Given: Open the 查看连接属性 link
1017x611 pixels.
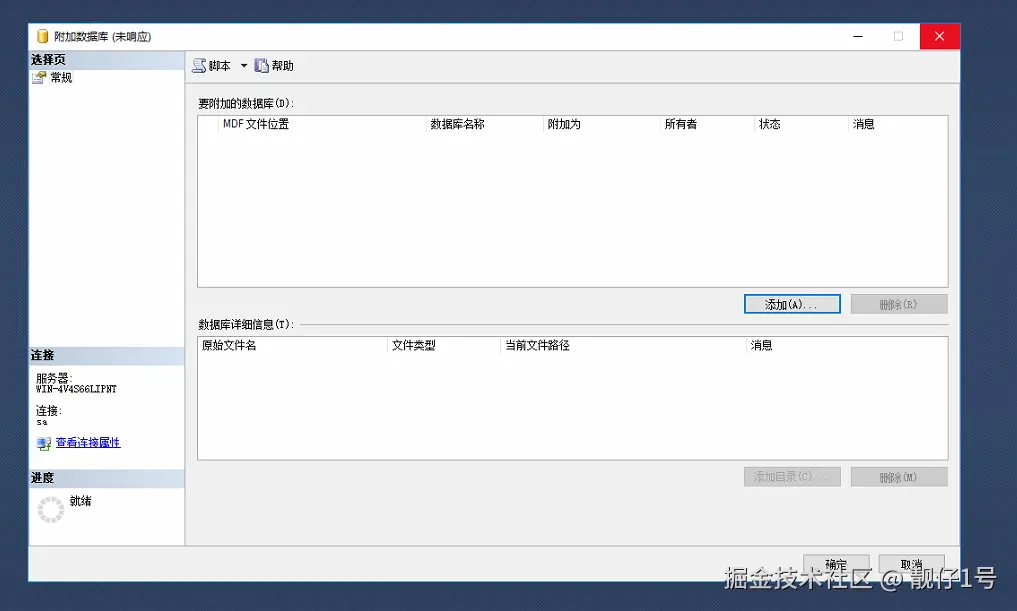Looking at the screenshot, I should (x=88, y=442).
